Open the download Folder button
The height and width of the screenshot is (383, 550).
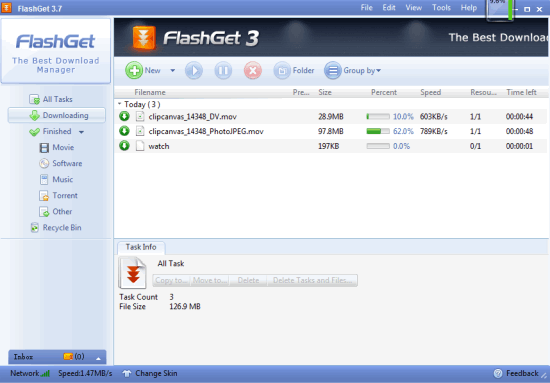point(294,70)
